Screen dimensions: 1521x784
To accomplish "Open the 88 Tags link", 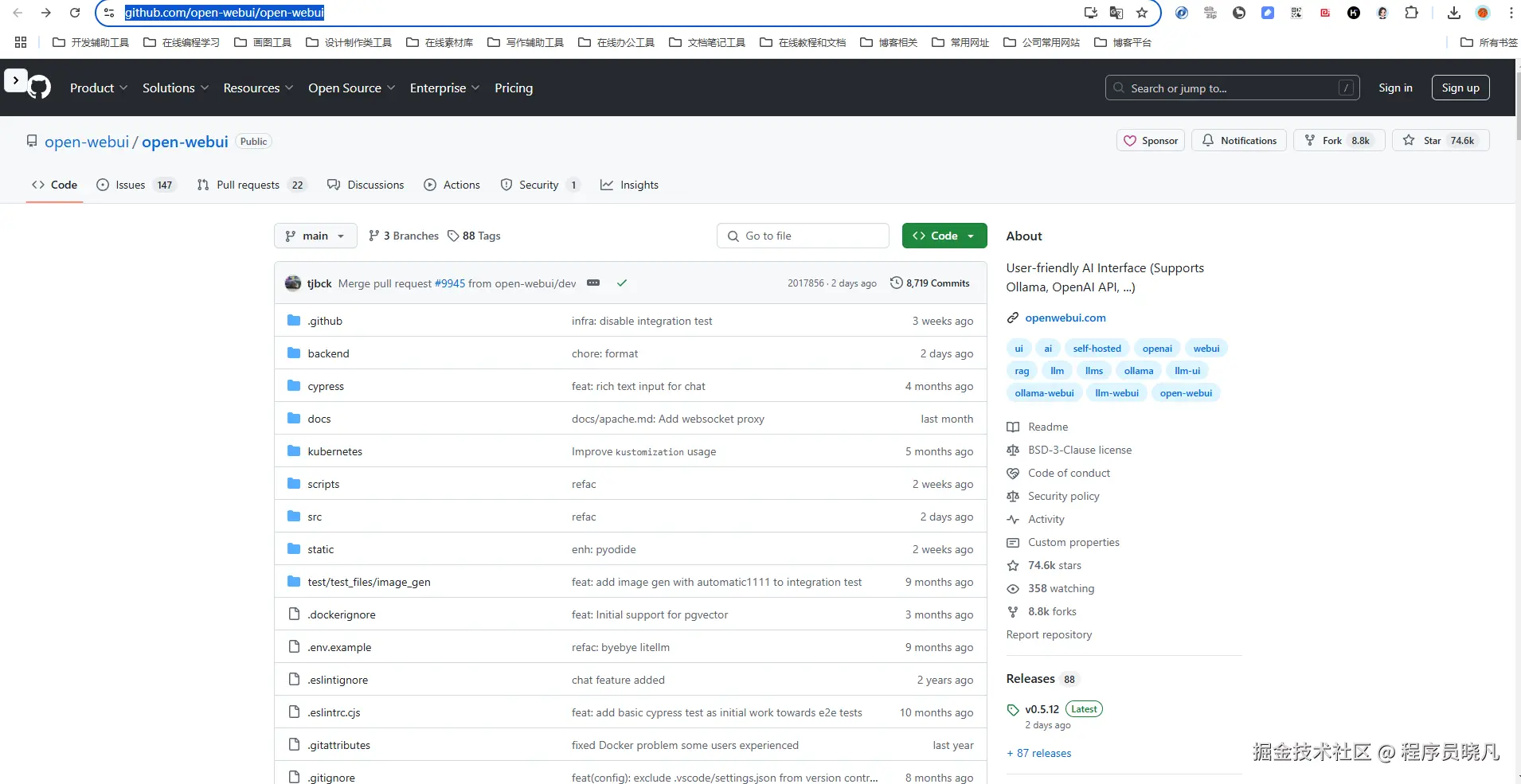I will pyautogui.click(x=474, y=236).
